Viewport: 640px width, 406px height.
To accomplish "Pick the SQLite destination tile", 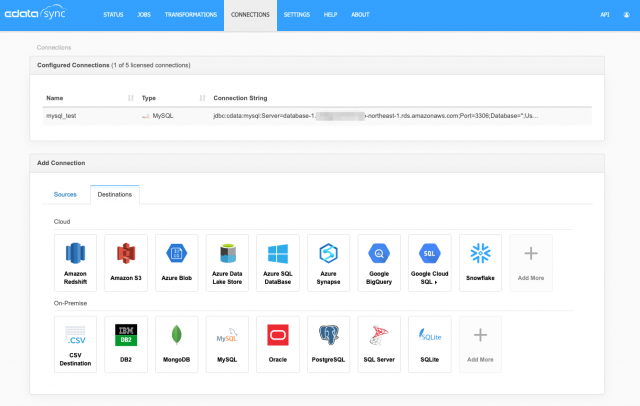I will tap(429, 344).
